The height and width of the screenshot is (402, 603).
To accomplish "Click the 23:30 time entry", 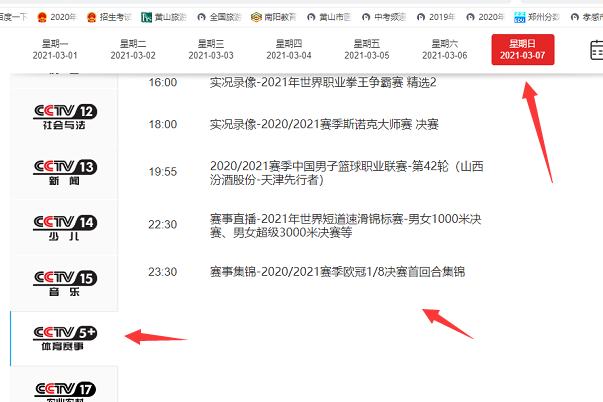I will 163,272.
